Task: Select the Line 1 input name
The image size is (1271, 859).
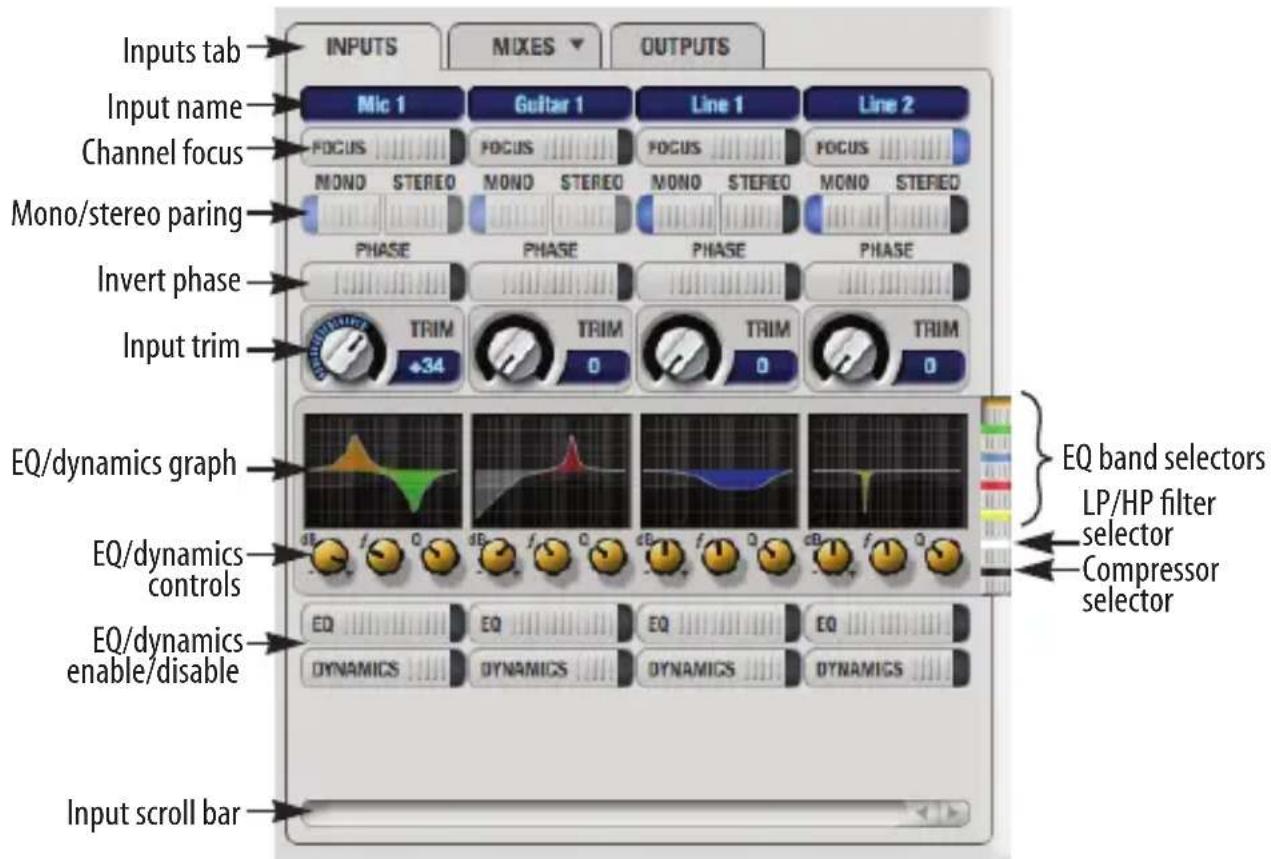Action: pyautogui.click(x=718, y=104)
